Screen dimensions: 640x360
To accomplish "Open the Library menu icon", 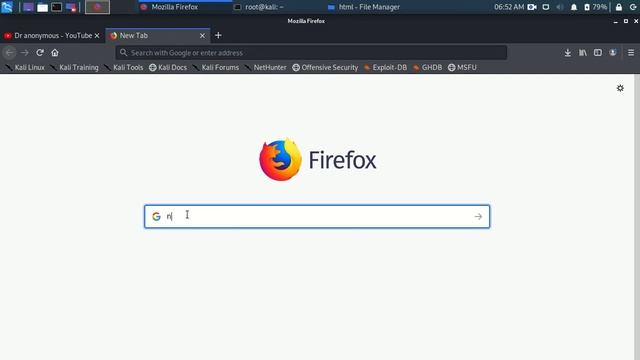I will [x=583, y=53].
